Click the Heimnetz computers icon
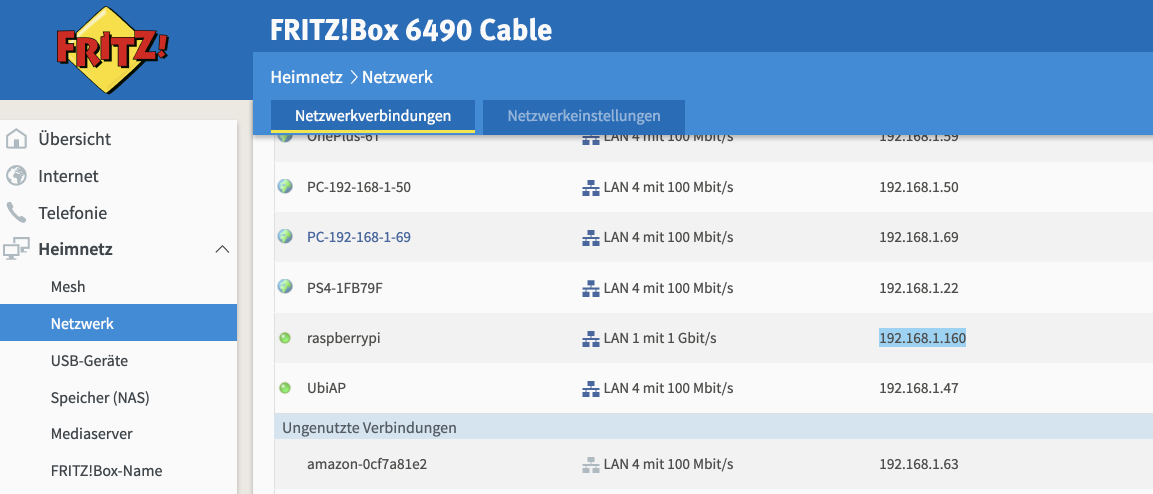 tap(17, 250)
